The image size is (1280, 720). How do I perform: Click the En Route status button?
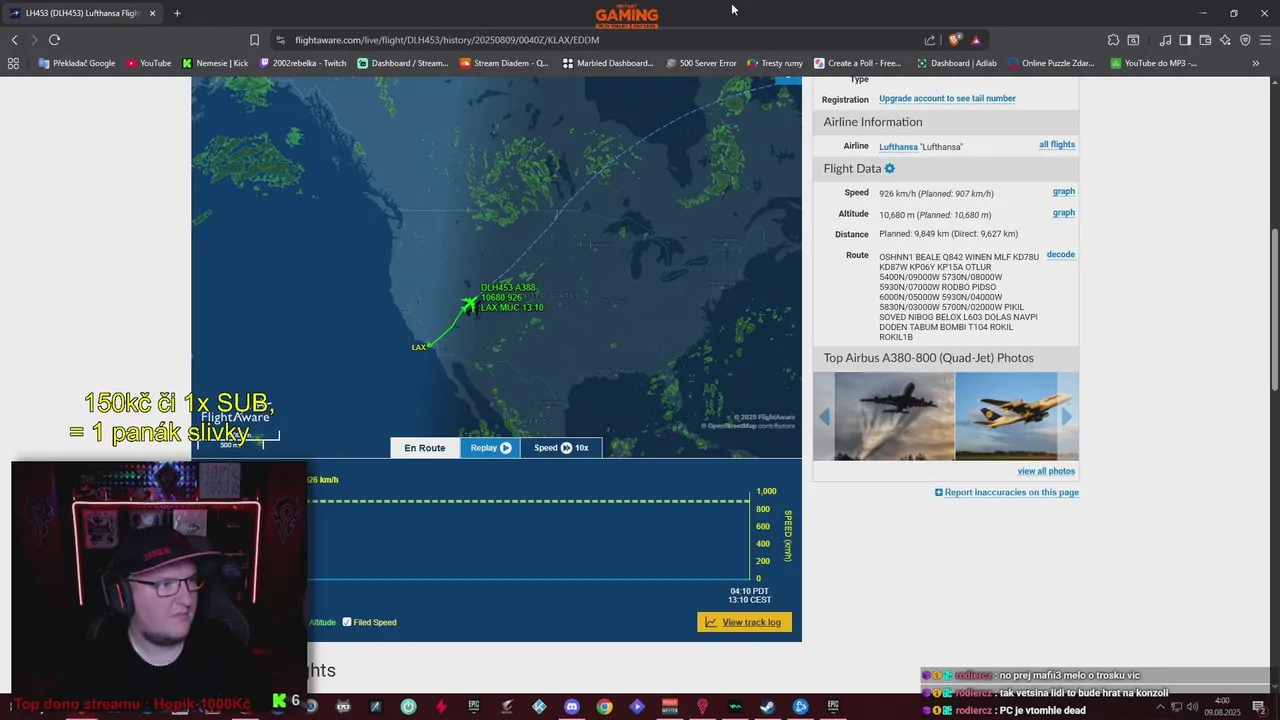(x=425, y=448)
